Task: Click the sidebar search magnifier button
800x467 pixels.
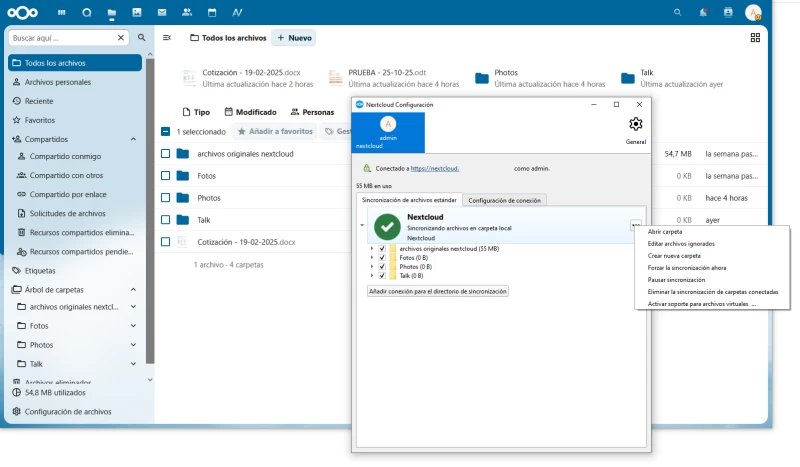Action: [x=141, y=38]
